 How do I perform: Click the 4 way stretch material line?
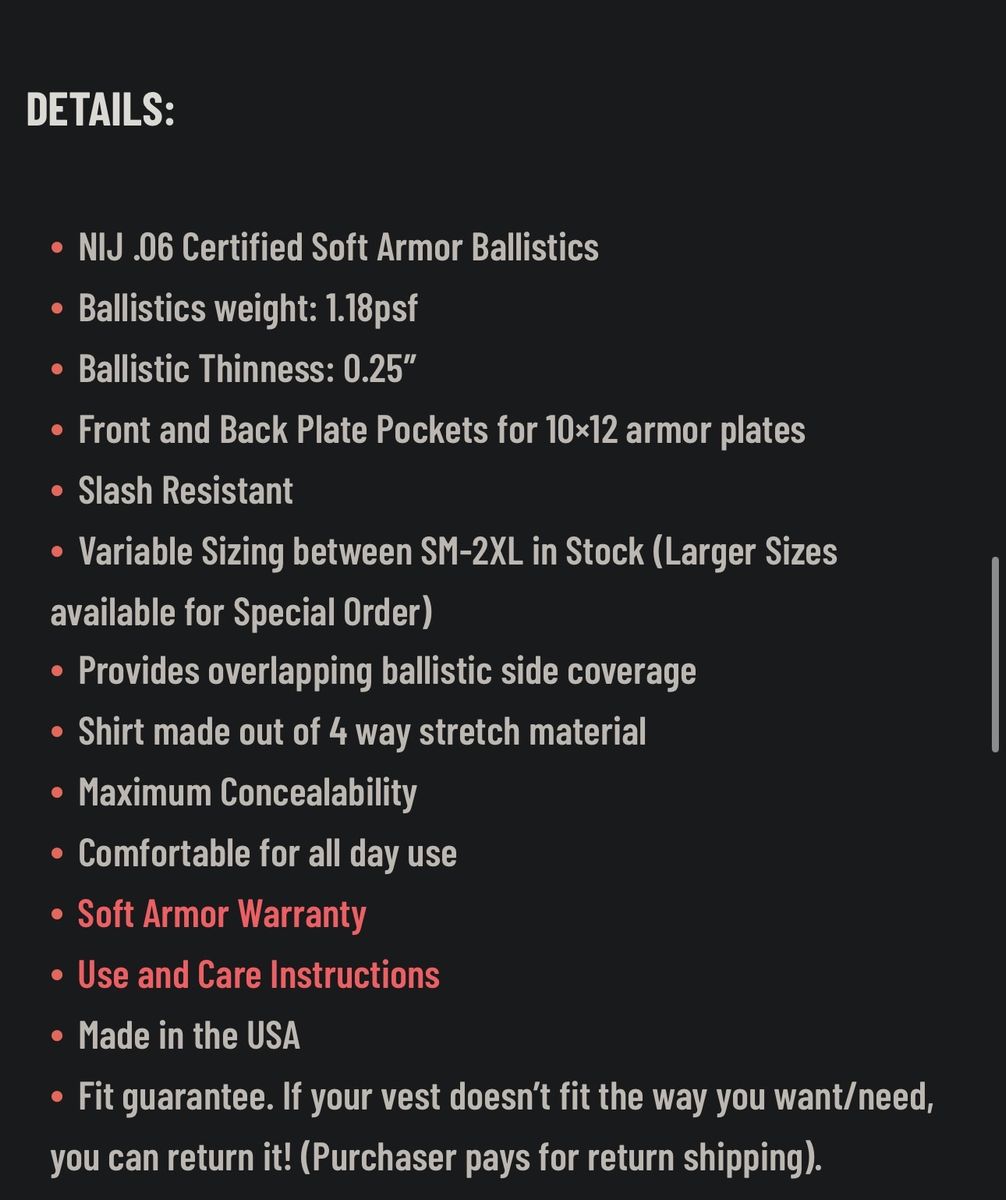click(x=362, y=732)
